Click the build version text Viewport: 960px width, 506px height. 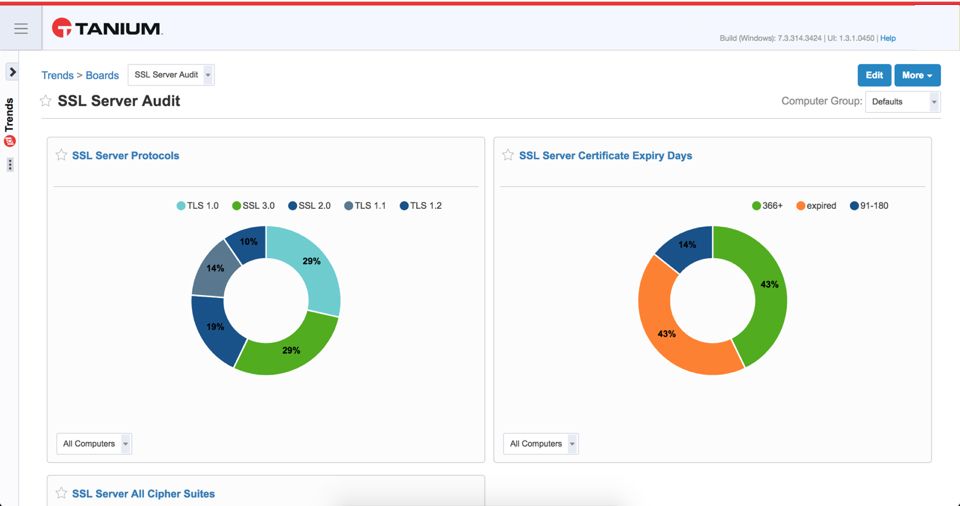click(x=797, y=38)
